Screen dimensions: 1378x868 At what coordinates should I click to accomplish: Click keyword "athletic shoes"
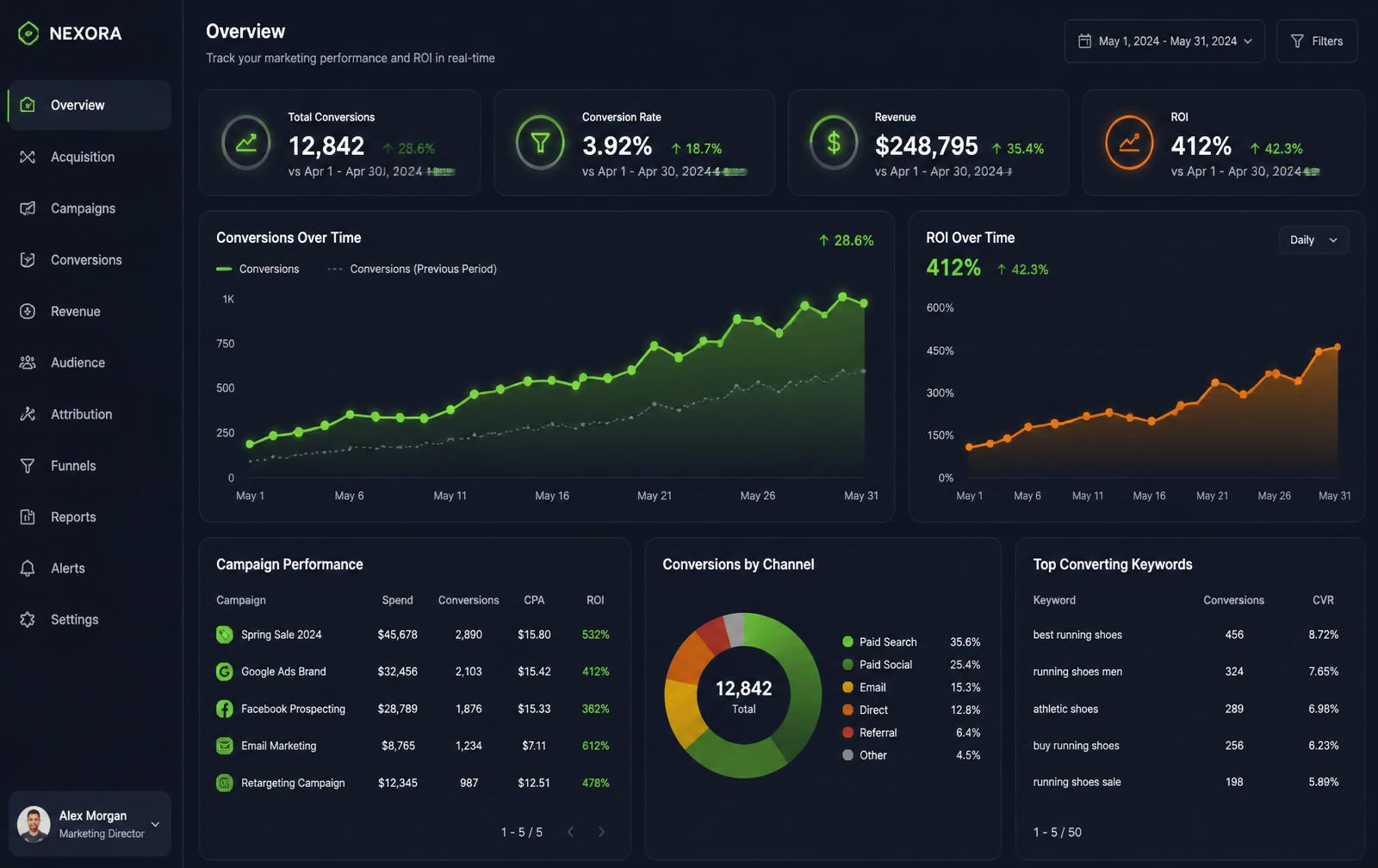point(1065,709)
